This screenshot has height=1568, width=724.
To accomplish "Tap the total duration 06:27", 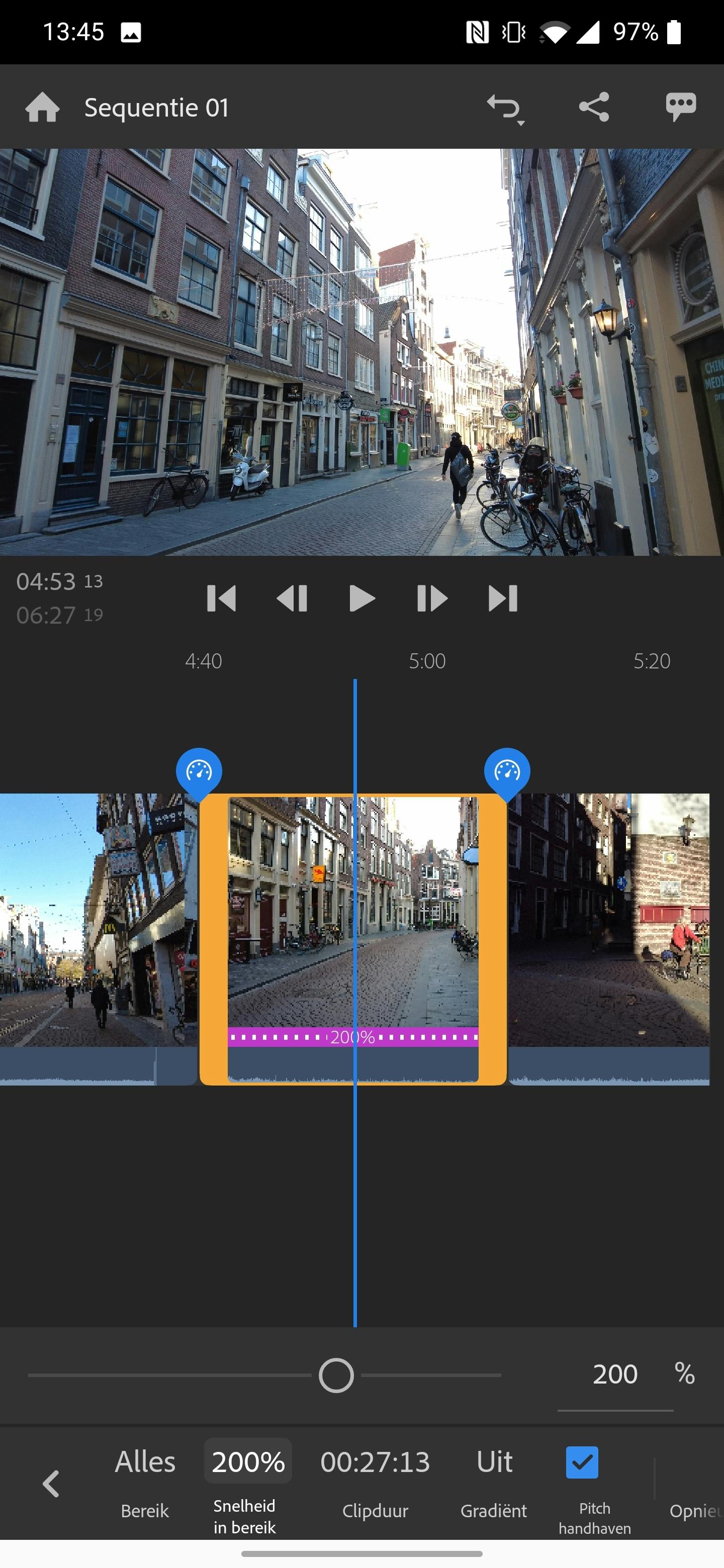I will coord(59,616).
